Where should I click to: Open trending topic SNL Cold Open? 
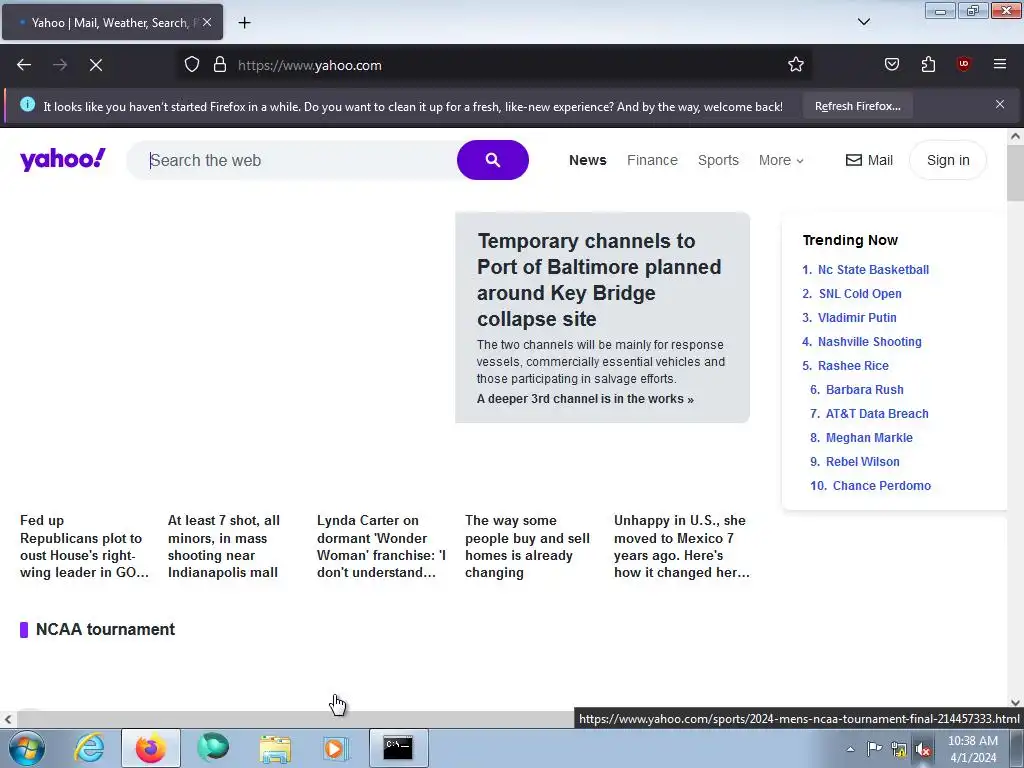pos(860,294)
